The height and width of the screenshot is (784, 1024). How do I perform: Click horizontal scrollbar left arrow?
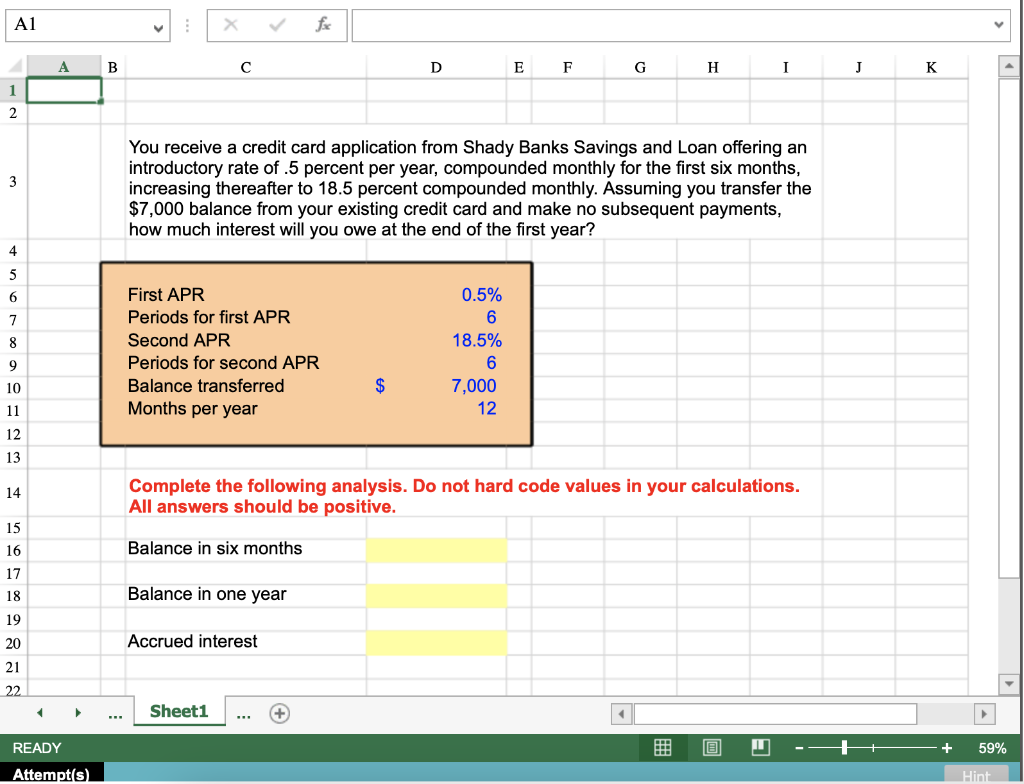621,713
